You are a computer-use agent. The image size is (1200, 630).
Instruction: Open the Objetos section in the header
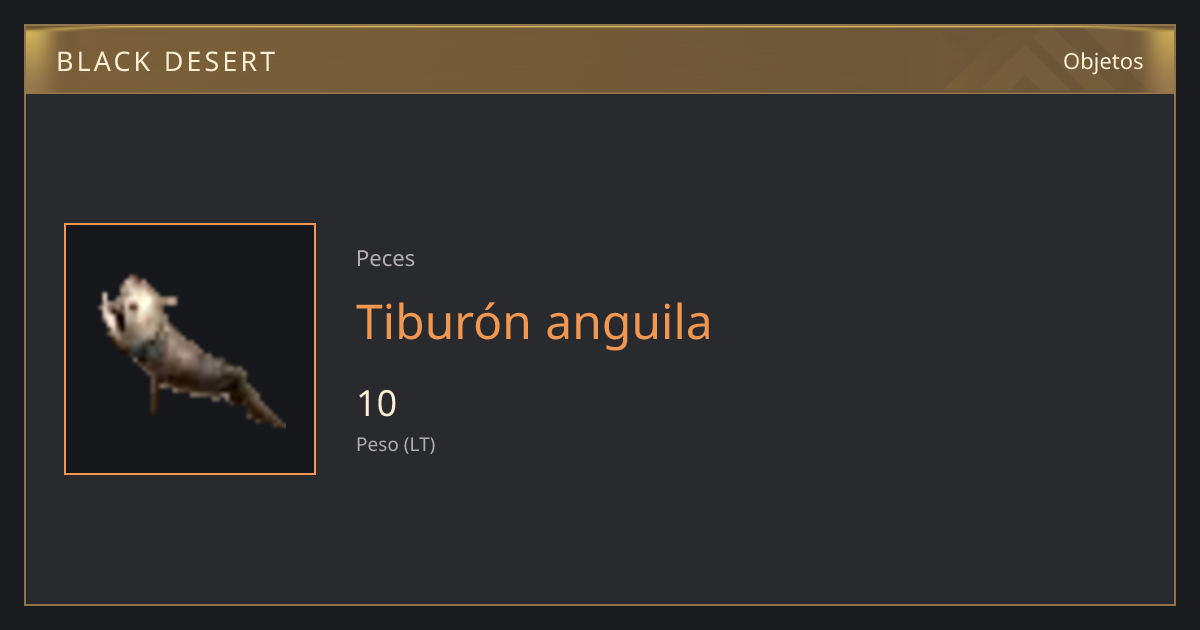pyautogui.click(x=1103, y=61)
